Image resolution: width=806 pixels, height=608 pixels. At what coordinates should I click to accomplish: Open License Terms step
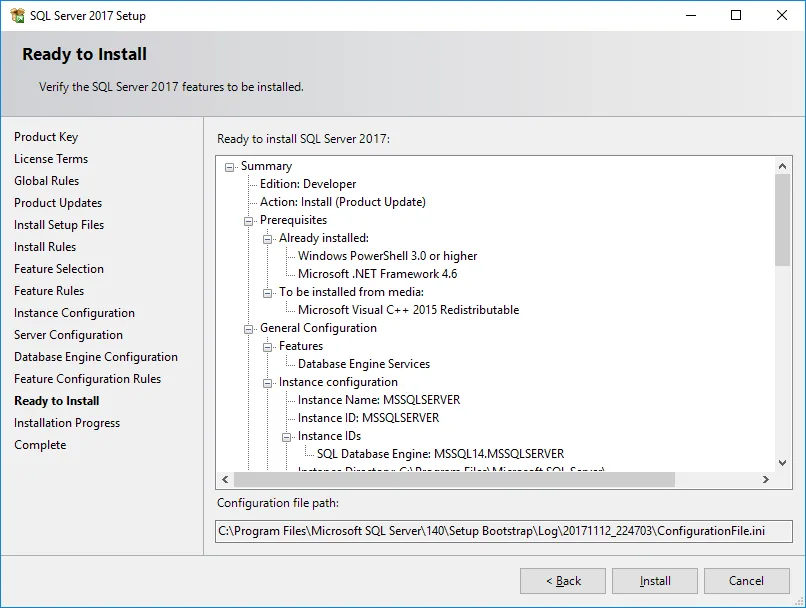[51, 159]
